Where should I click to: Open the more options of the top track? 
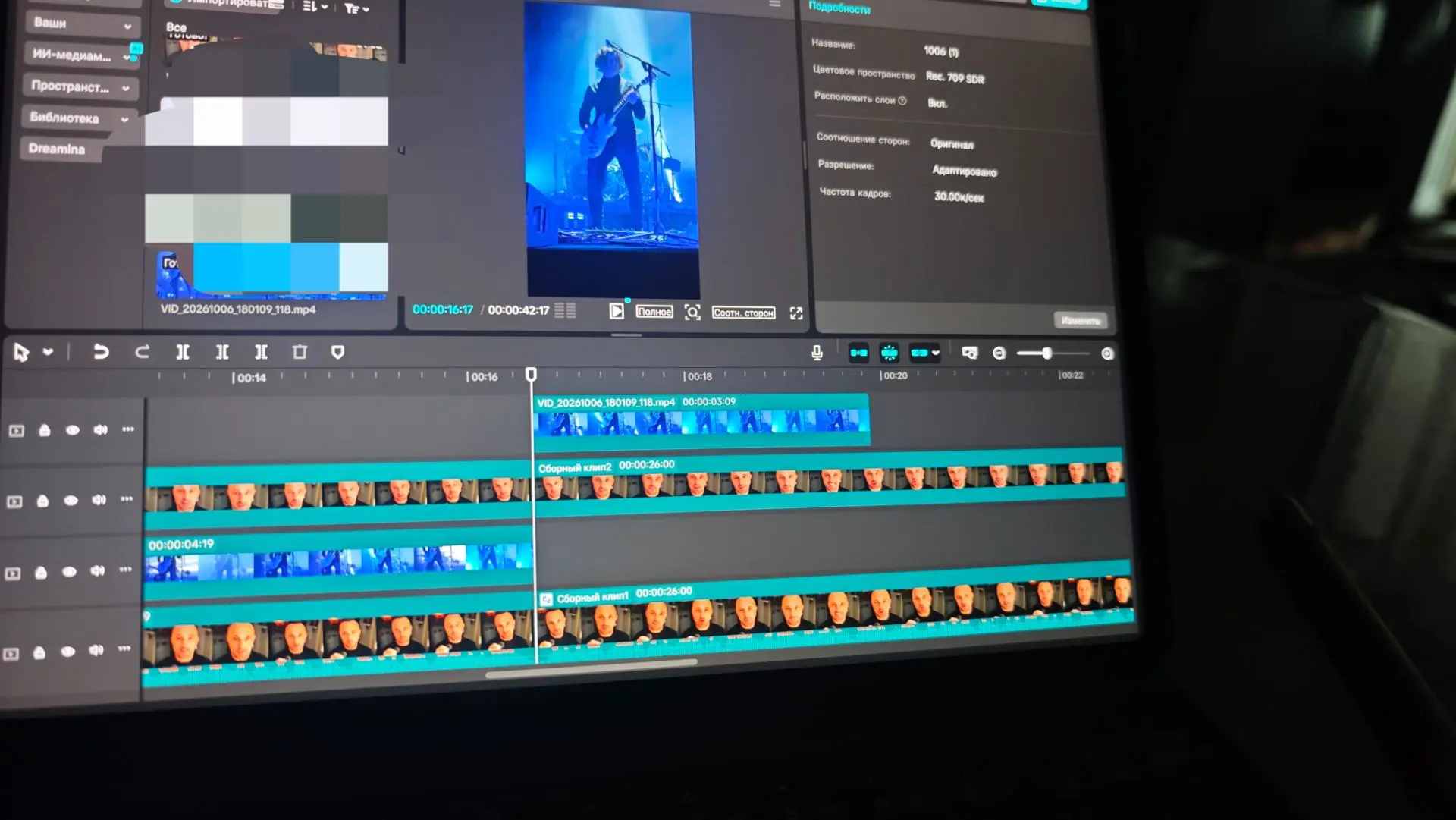click(128, 429)
